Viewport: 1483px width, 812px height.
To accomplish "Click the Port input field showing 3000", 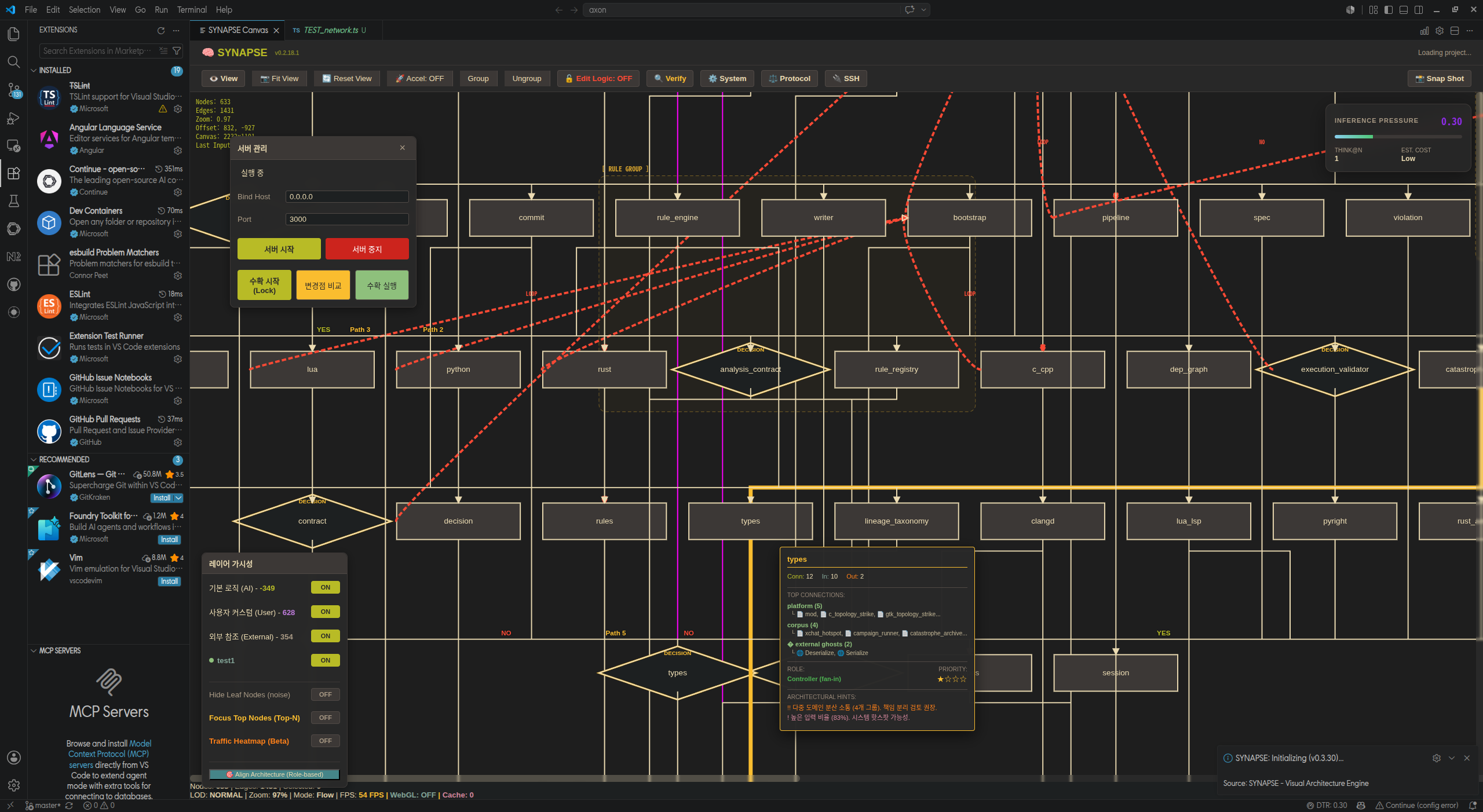I will click(x=347, y=219).
